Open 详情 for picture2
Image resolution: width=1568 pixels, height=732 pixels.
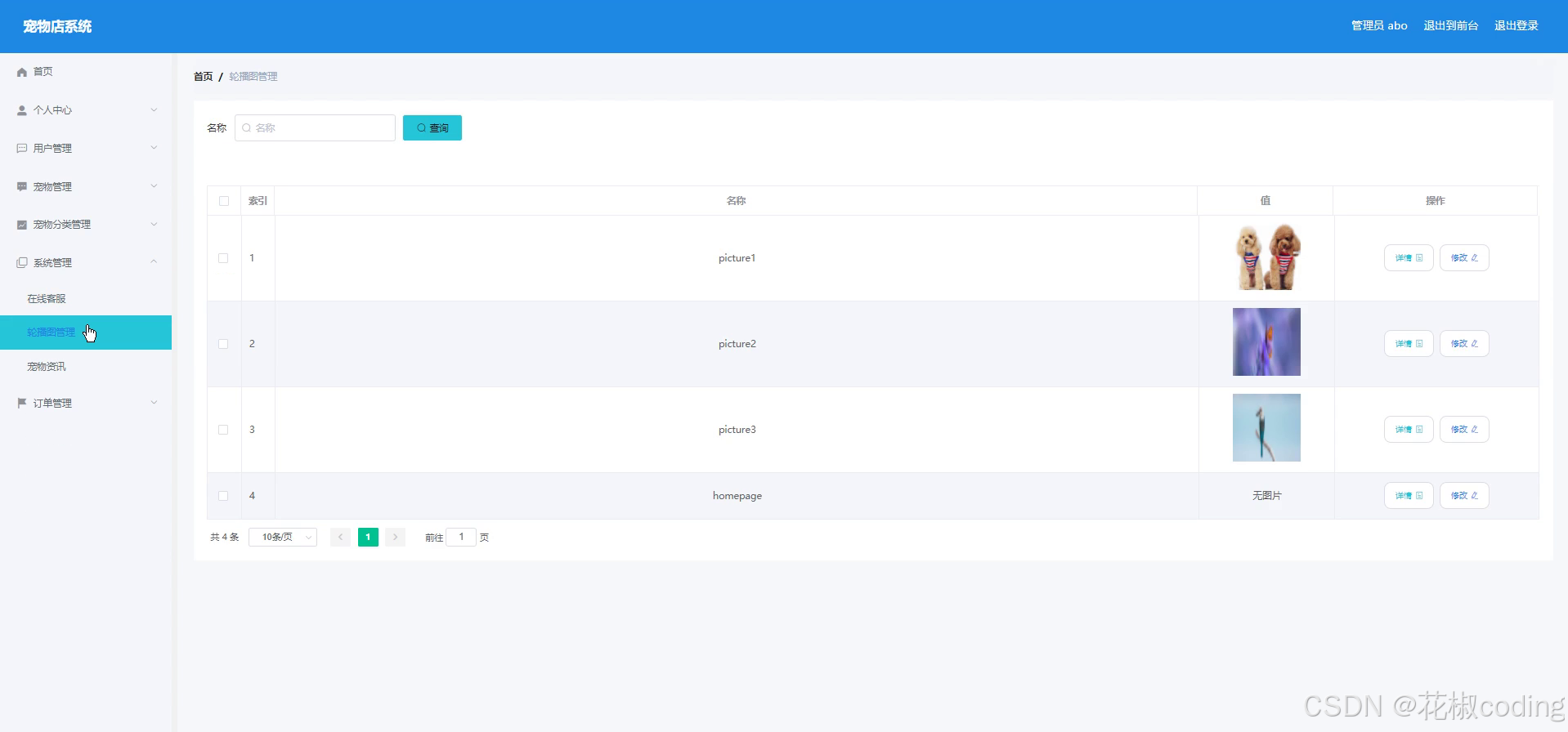(x=1409, y=344)
